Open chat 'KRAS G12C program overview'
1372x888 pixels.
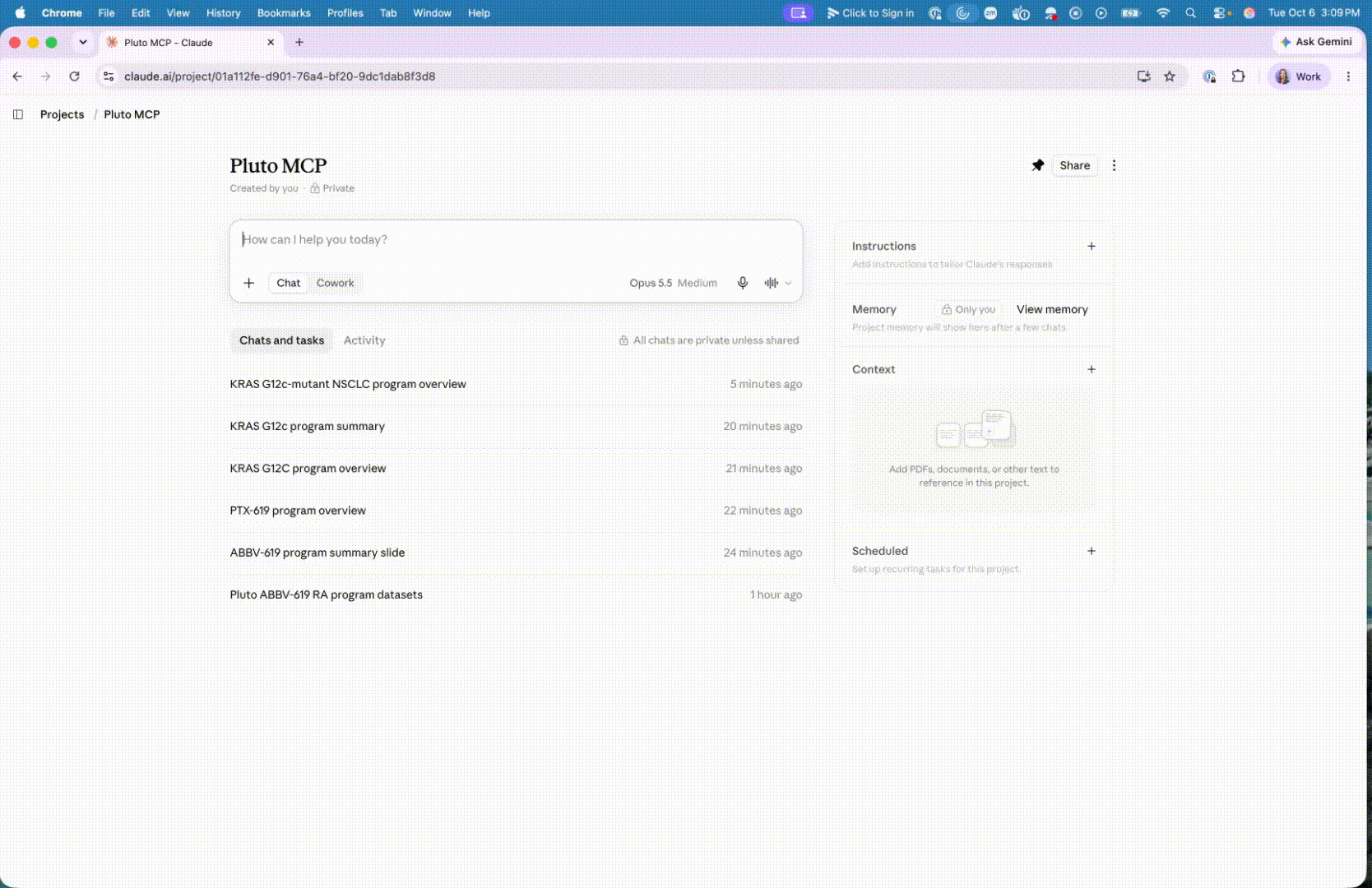(516, 469)
